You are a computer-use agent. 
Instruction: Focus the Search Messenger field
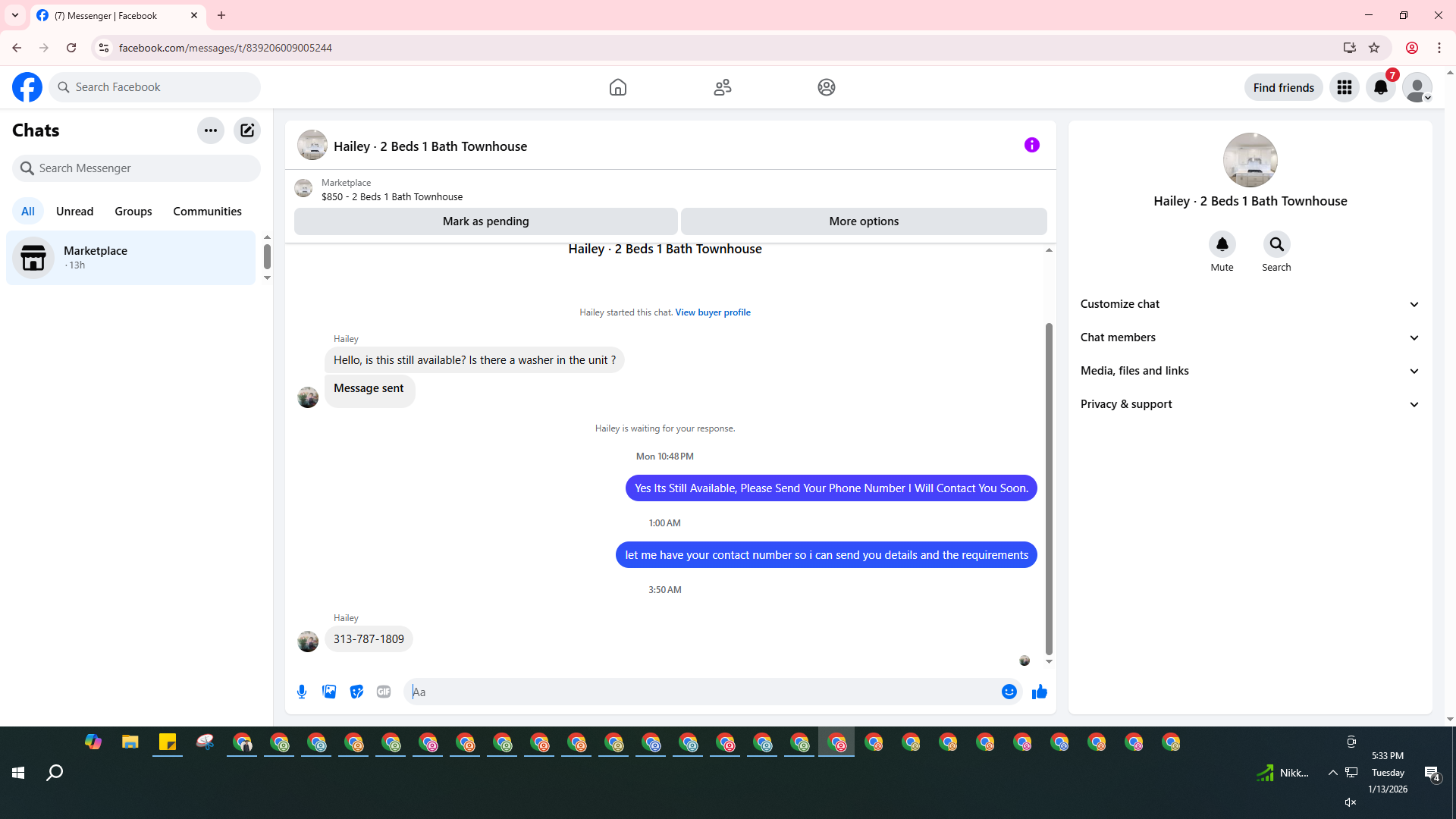click(x=136, y=168)
